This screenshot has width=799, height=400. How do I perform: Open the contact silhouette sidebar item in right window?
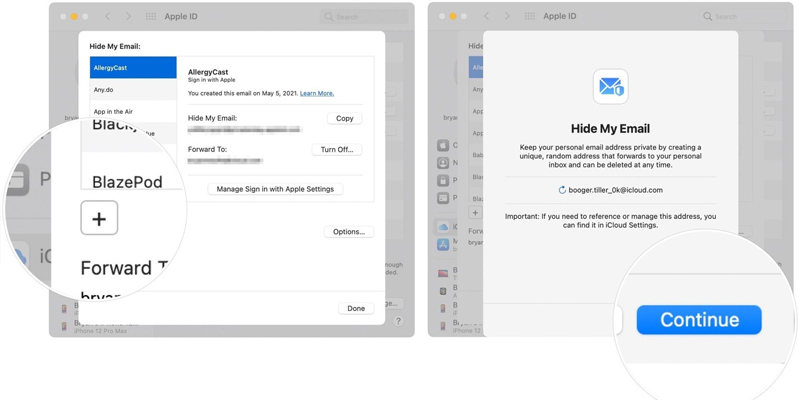point(443,163)
